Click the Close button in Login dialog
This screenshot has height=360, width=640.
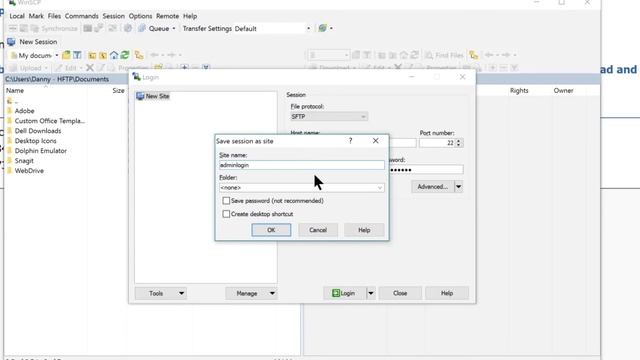400,293
